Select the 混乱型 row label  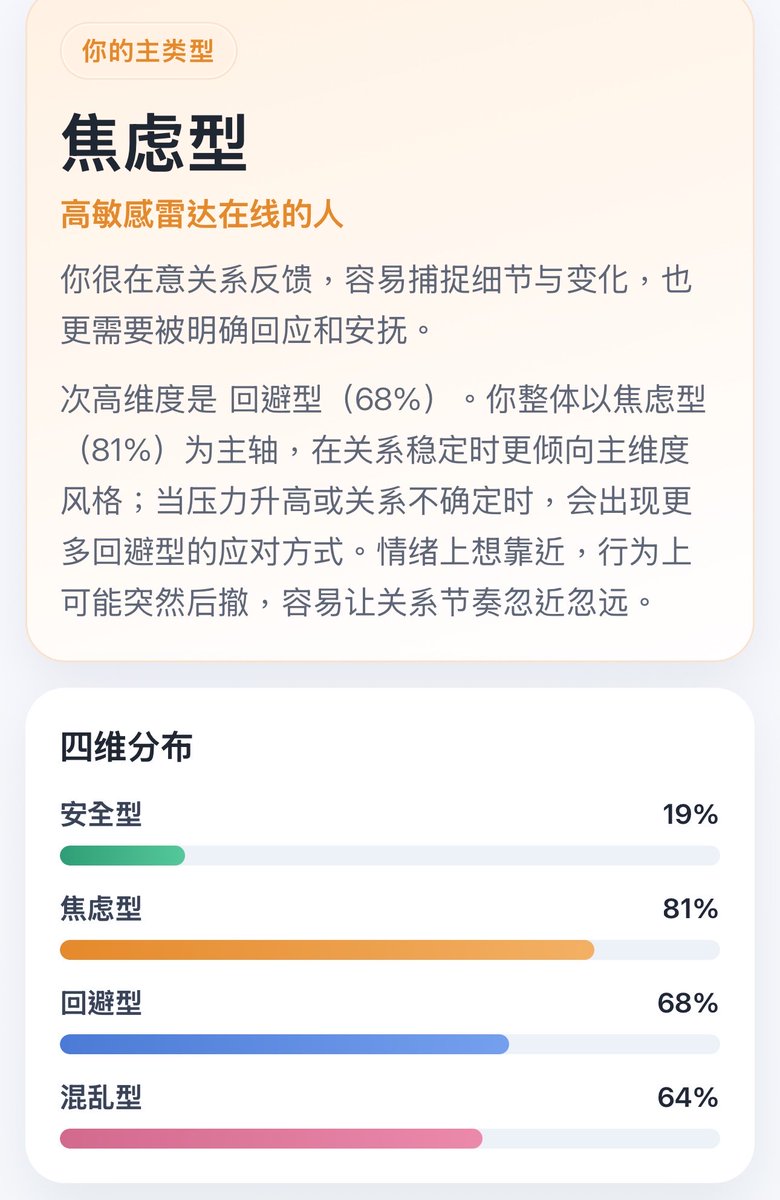101,1098
